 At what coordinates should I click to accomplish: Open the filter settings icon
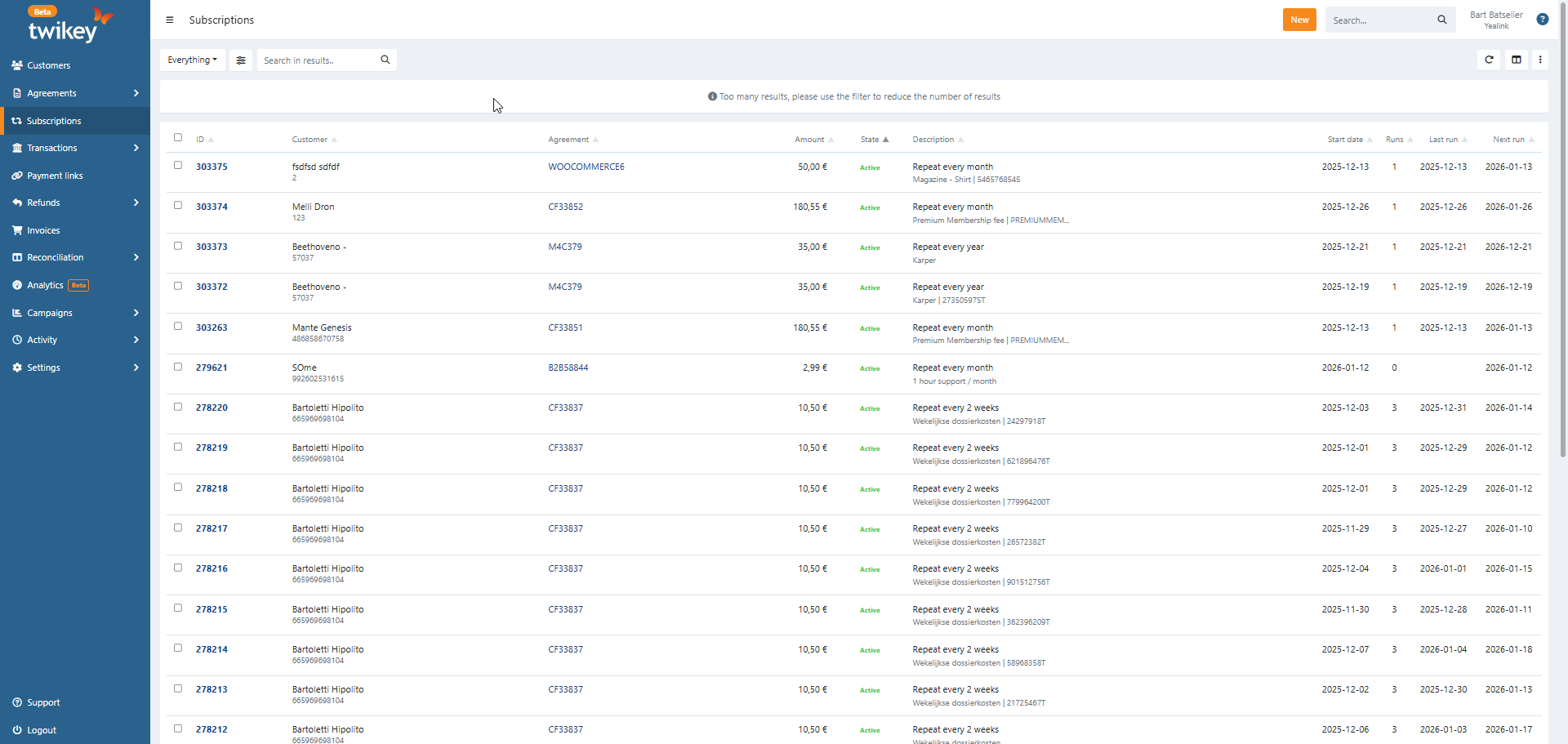click(241, 60)
